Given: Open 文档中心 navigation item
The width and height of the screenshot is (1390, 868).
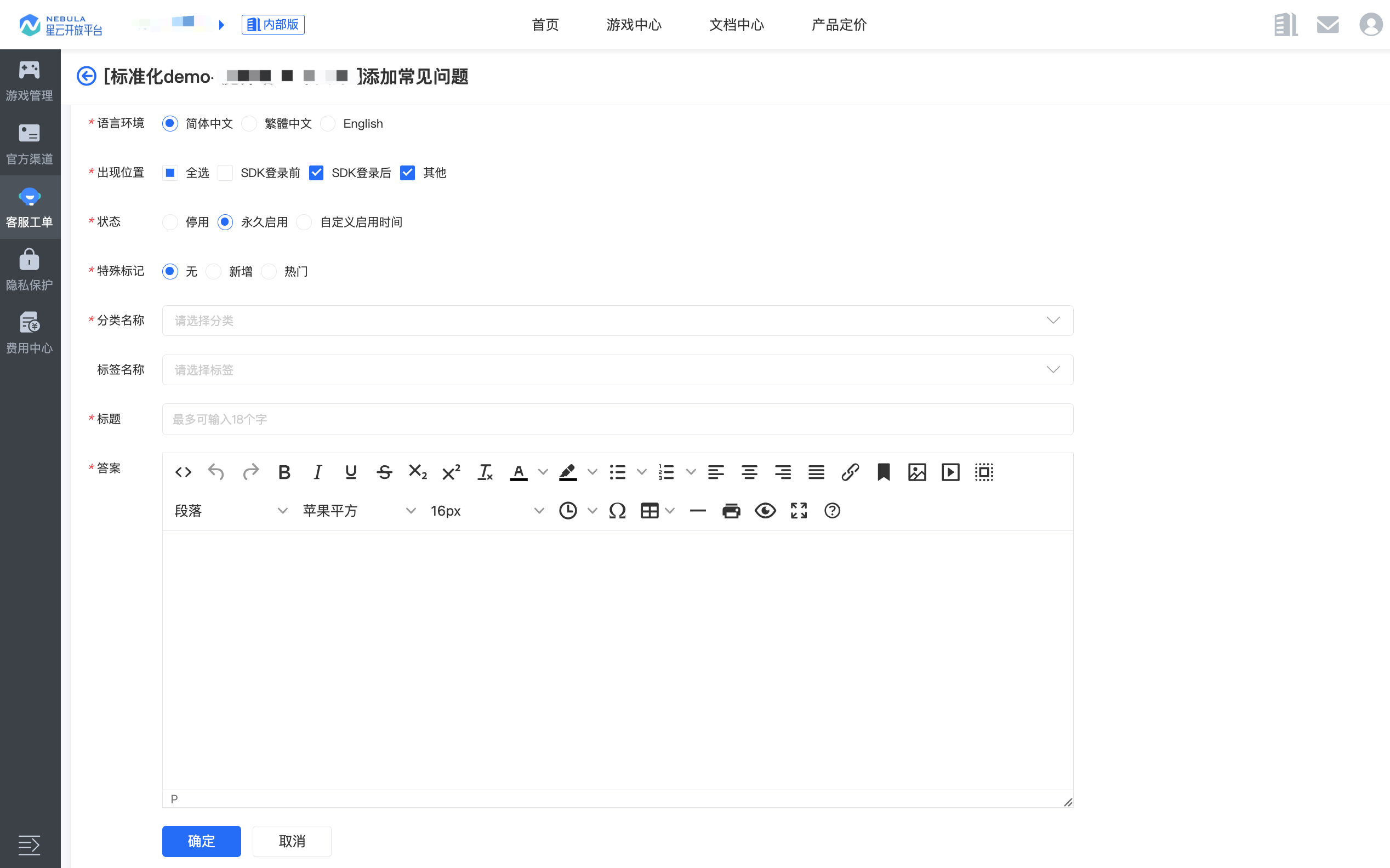Looking at the screenshot, I should pyautogui.click(x=736, y=25).
